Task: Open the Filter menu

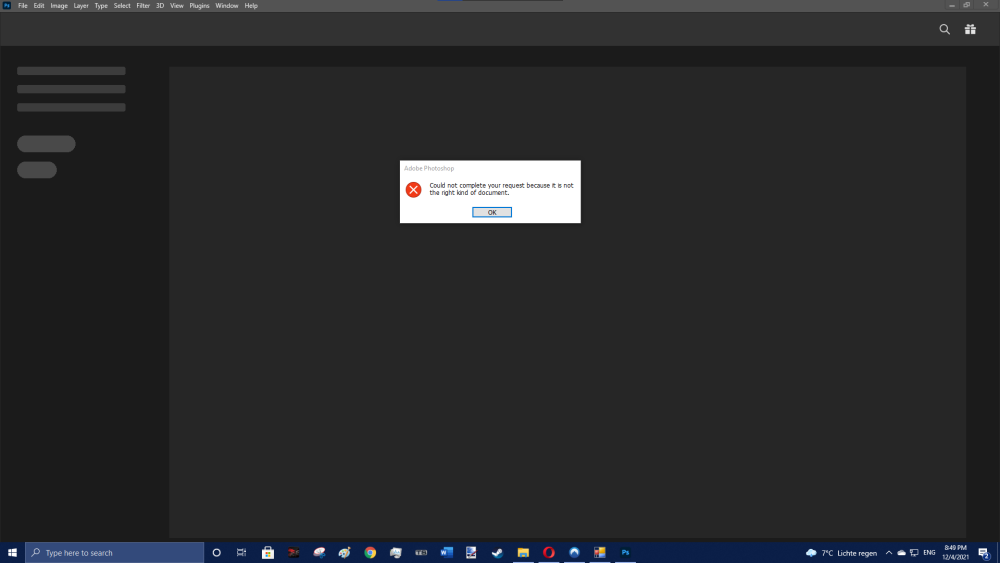Action: tap(143, 6)
